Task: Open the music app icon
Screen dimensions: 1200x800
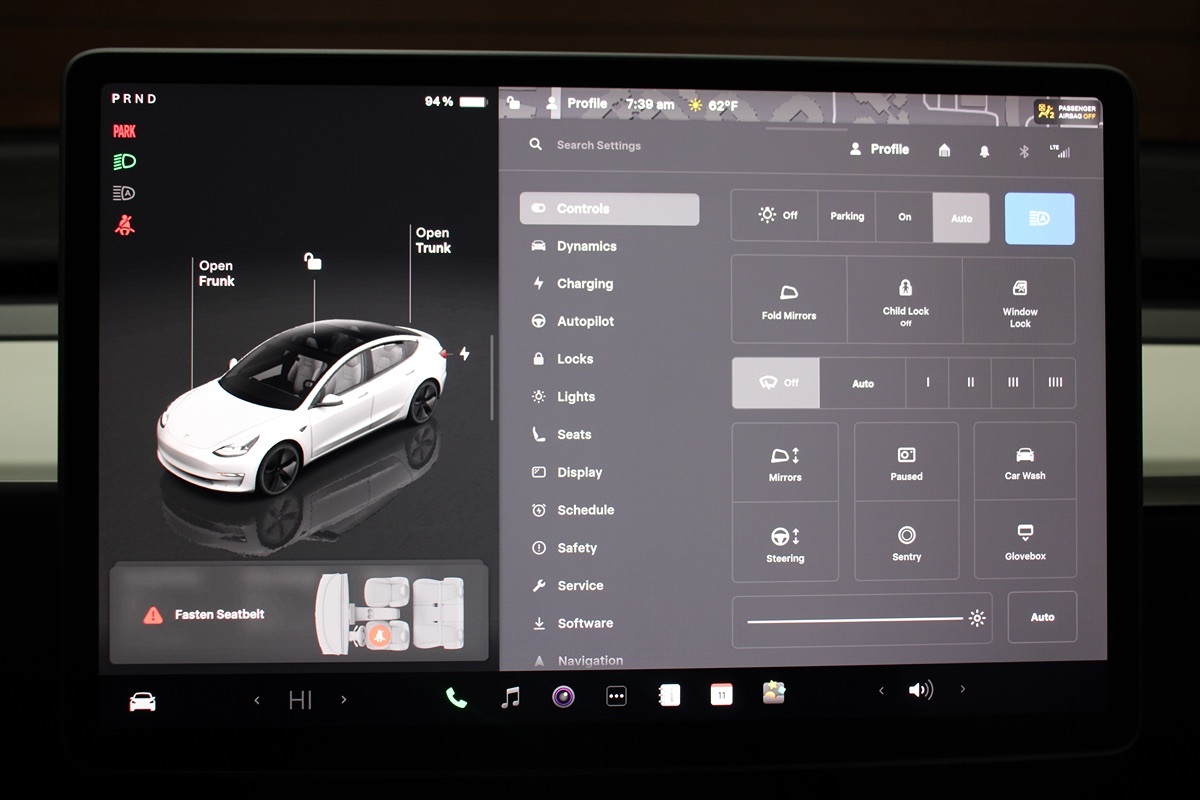Action: [x=510, y=697]
